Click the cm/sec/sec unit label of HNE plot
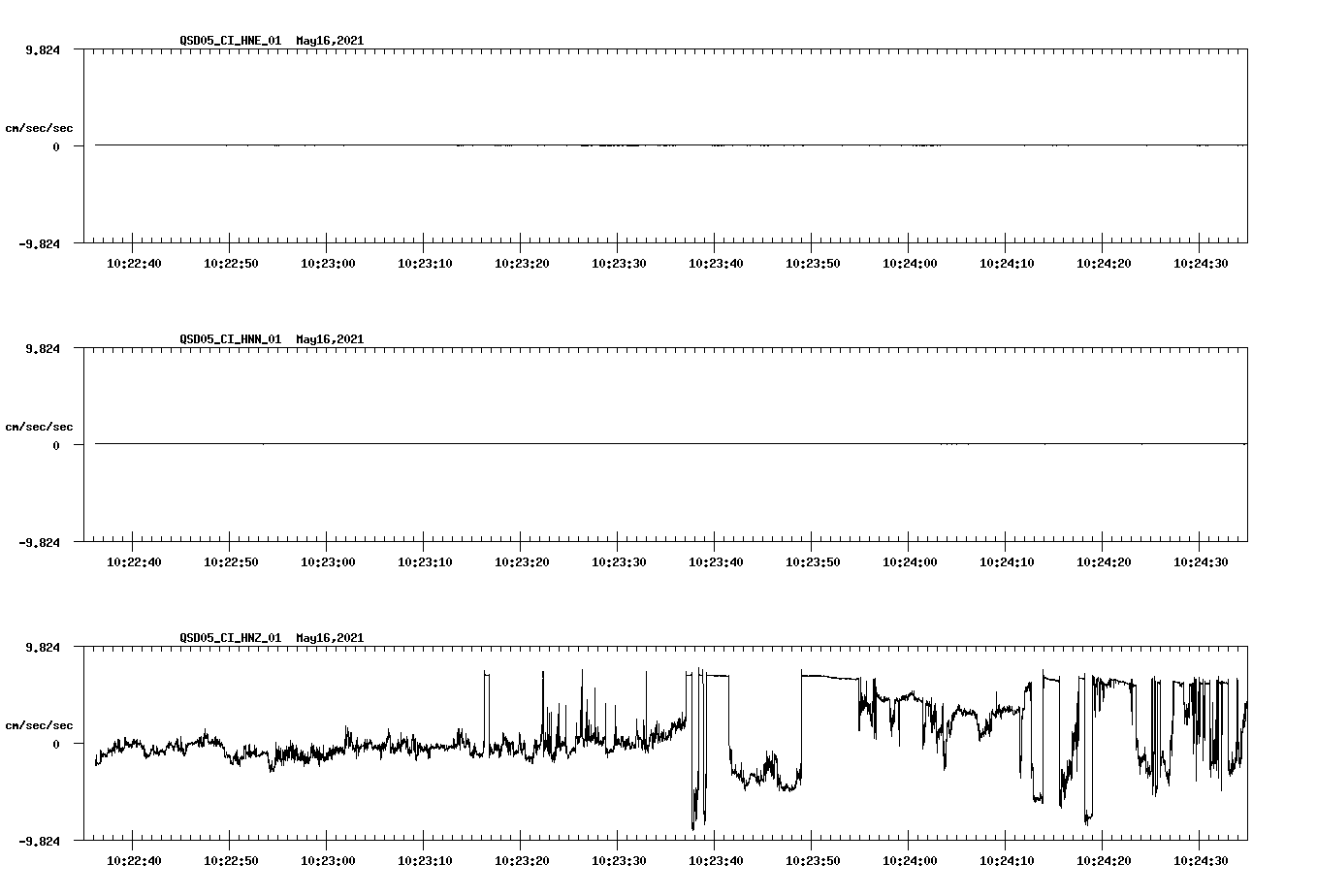Viewport: 1317px width, 896px height. 38,126
